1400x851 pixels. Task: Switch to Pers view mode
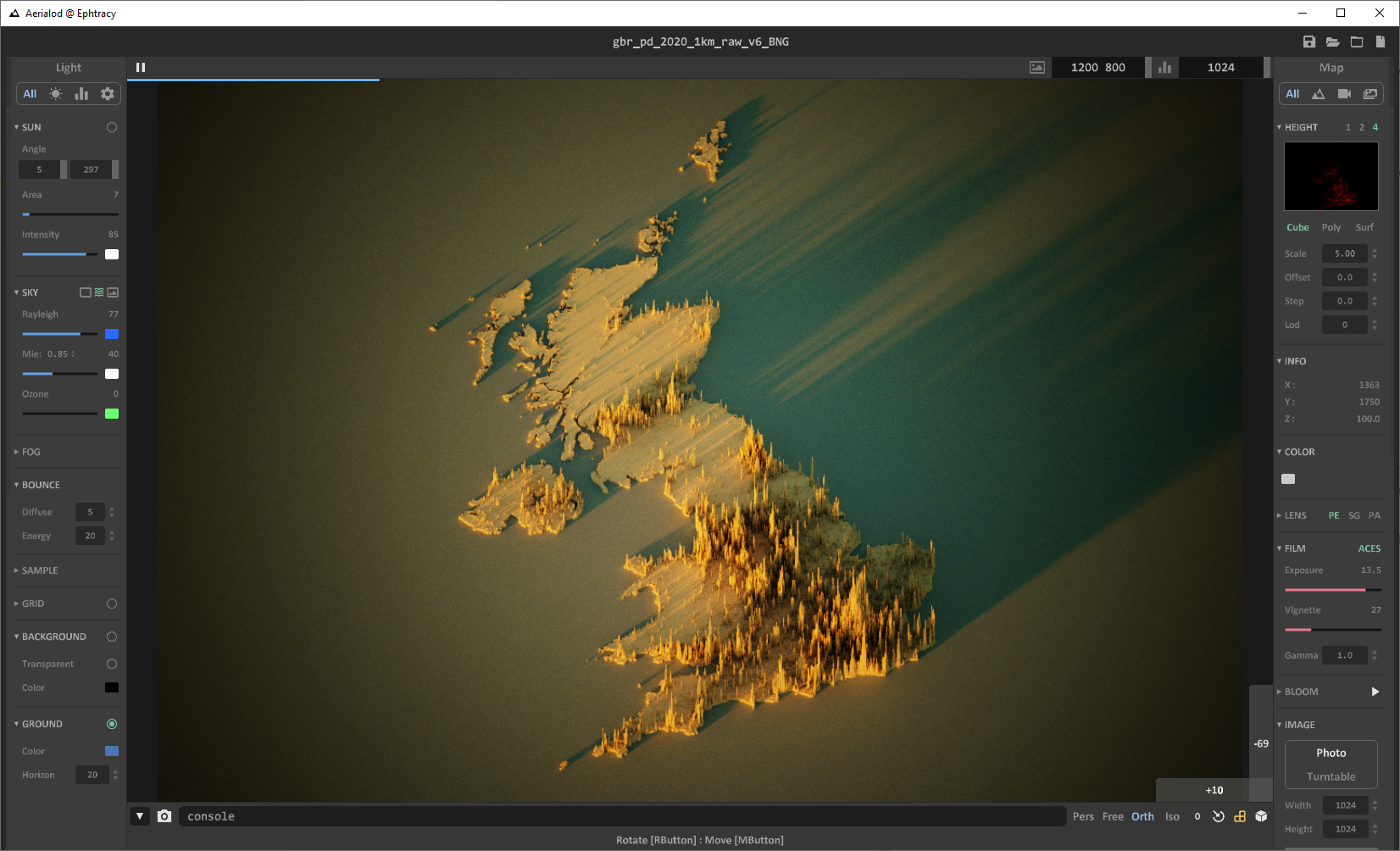pos(1083,816)
